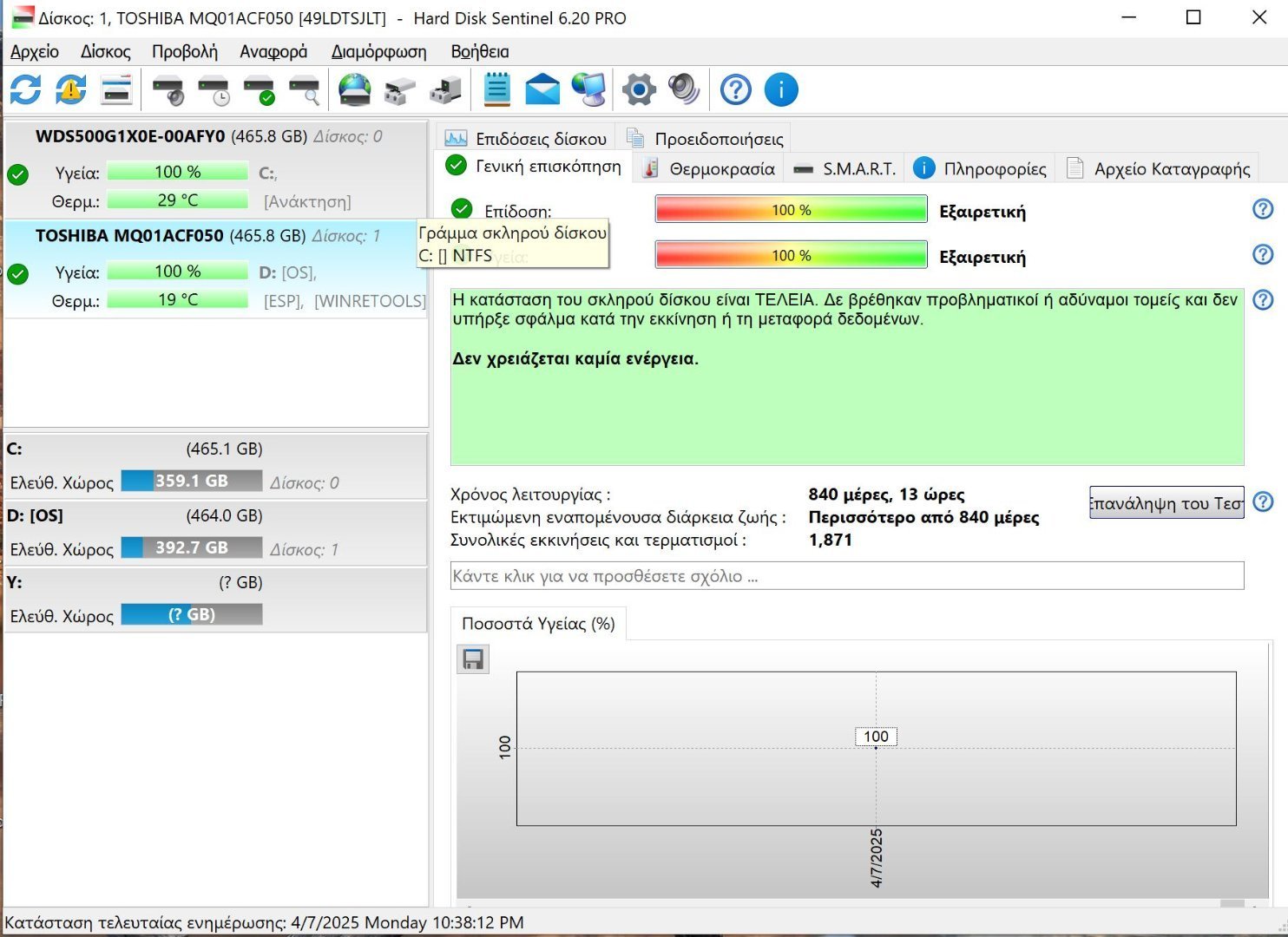Select the D: [OS] (464.0 GB) partition row
This screenshot has width=1288, height=937.
pos(215,533)
